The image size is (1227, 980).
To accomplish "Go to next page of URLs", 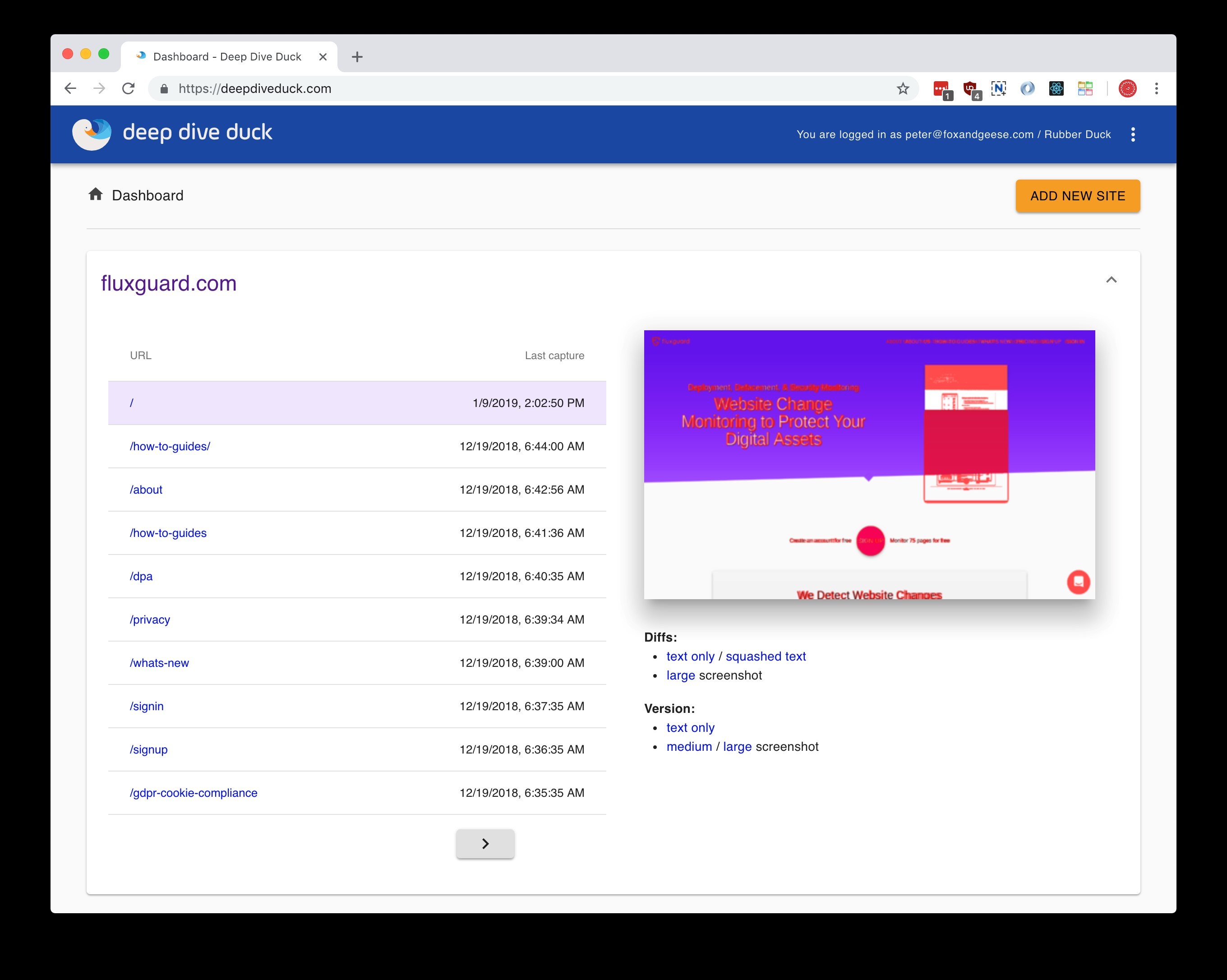I will pos(485,843).
